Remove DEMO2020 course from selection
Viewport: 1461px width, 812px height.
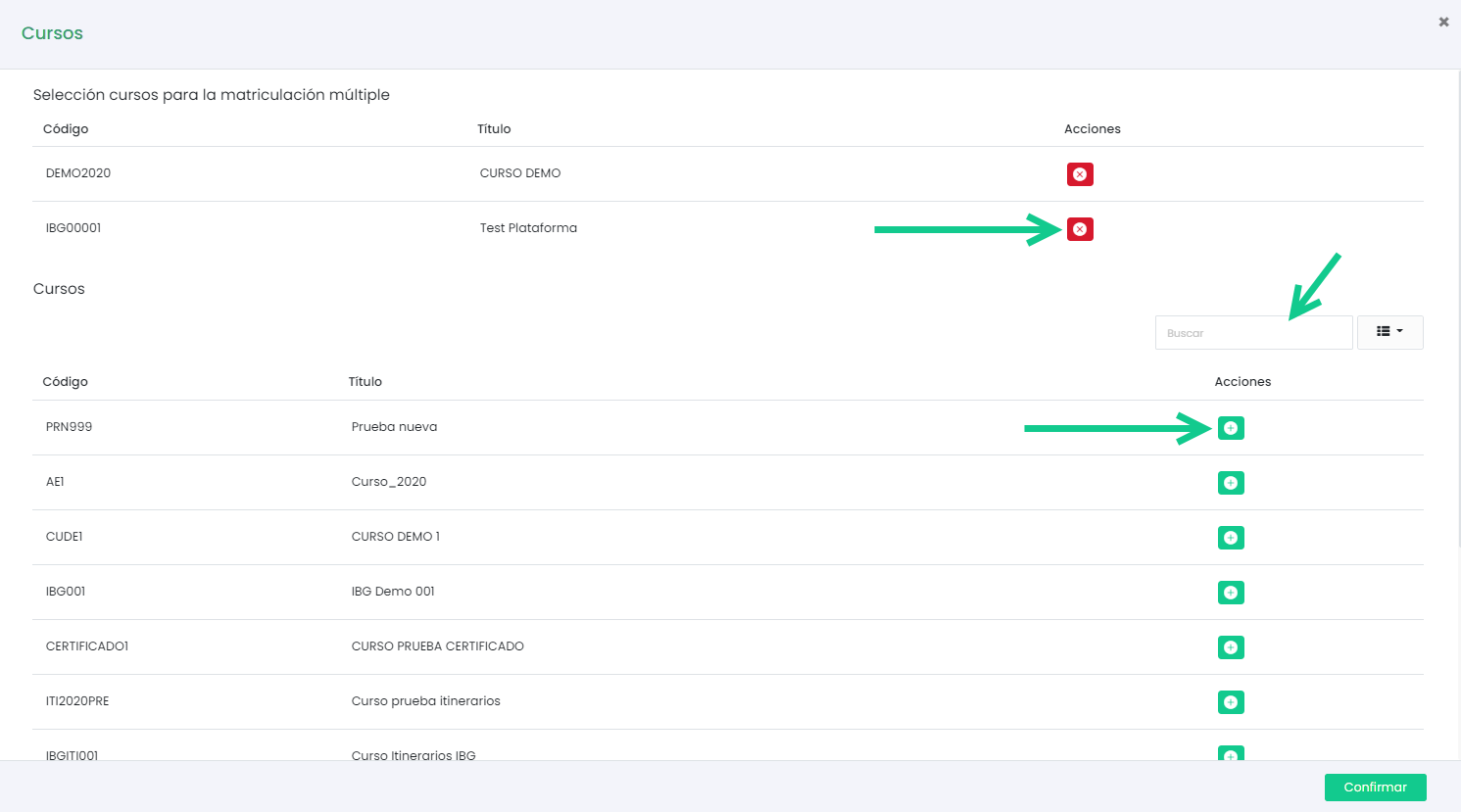[x=1079, y=174]
